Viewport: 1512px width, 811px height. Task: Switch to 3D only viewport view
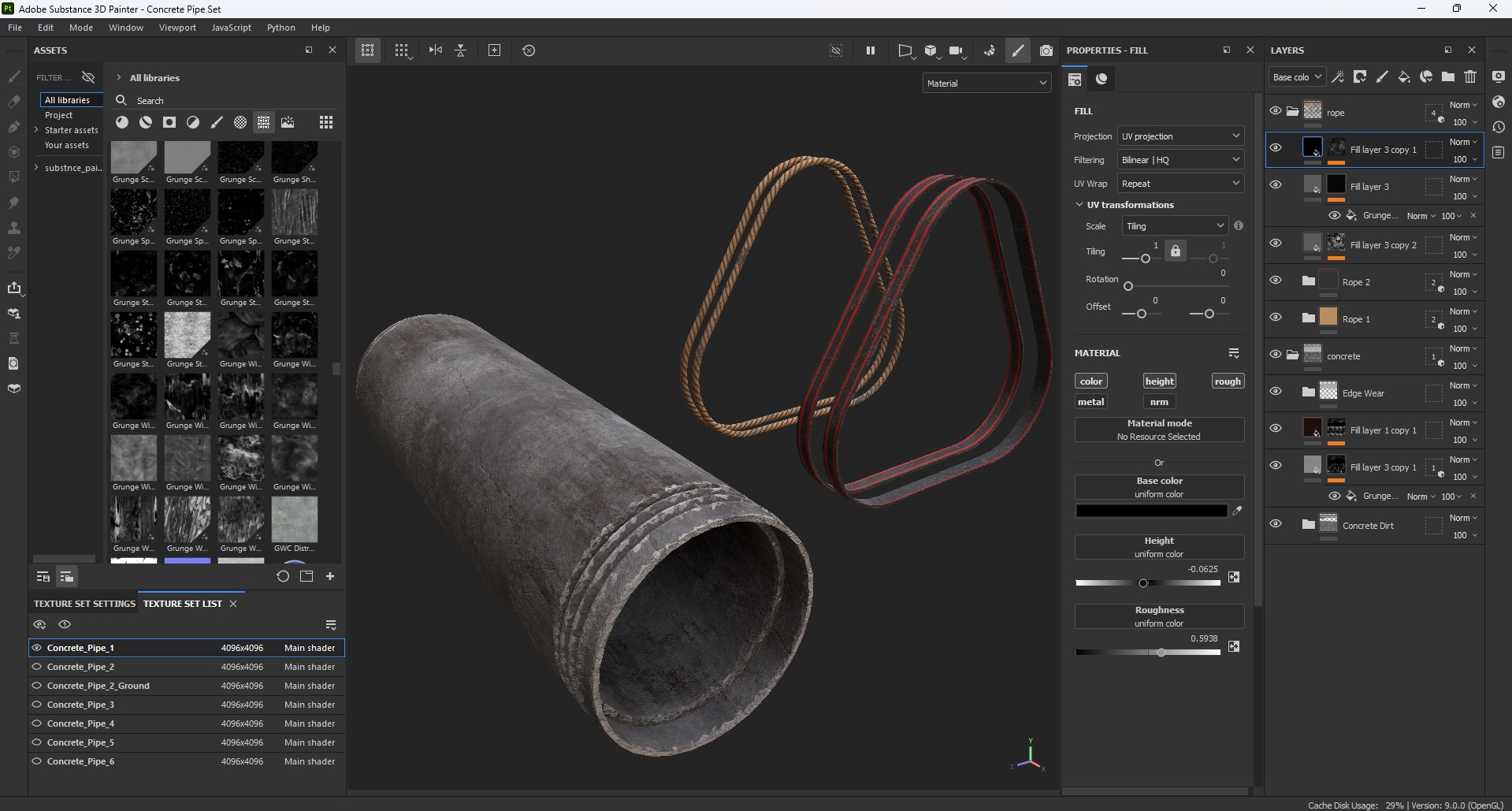coord(931,50)
